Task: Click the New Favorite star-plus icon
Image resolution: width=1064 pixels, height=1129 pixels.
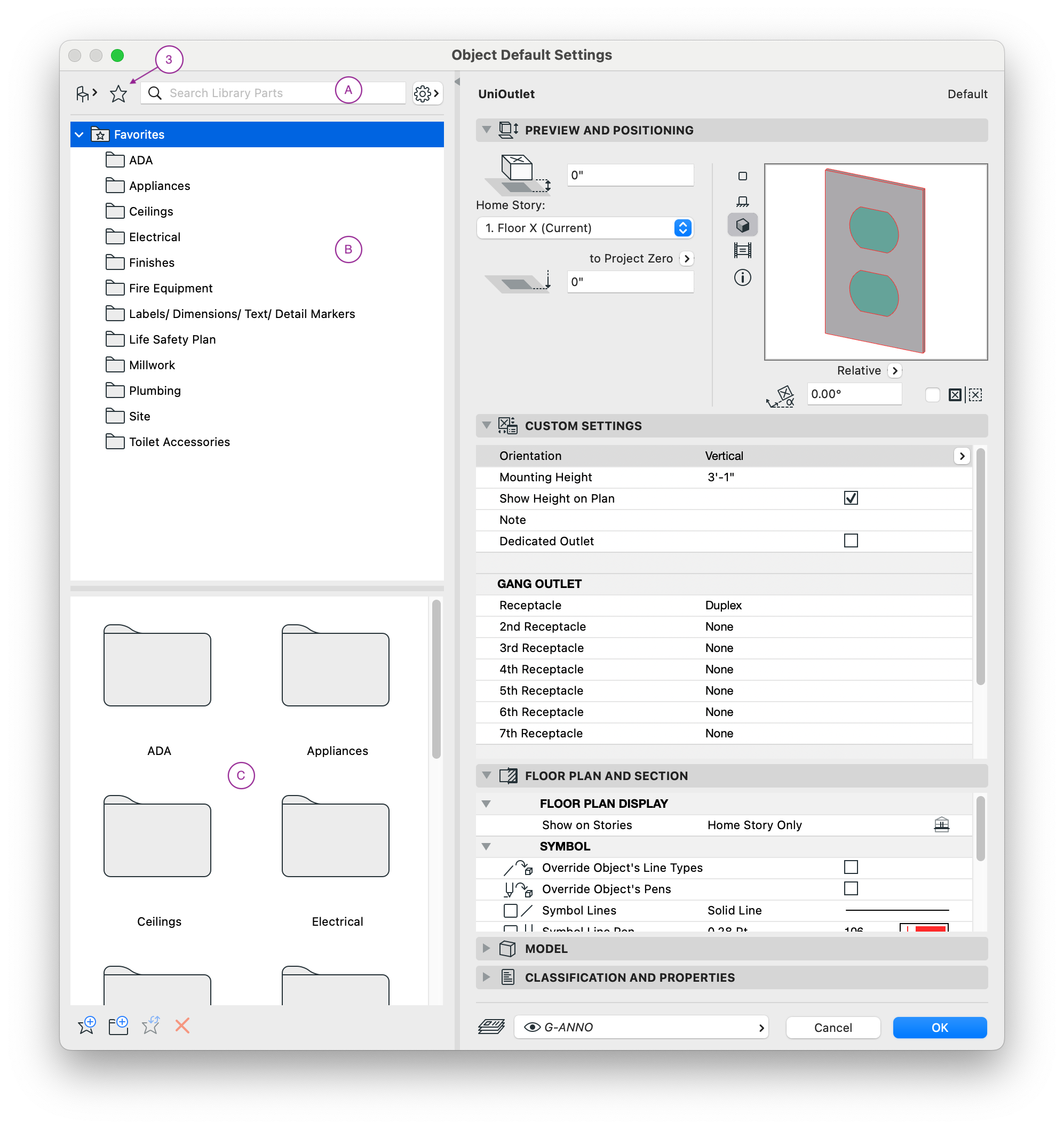Action: [x=87, y=1025]
